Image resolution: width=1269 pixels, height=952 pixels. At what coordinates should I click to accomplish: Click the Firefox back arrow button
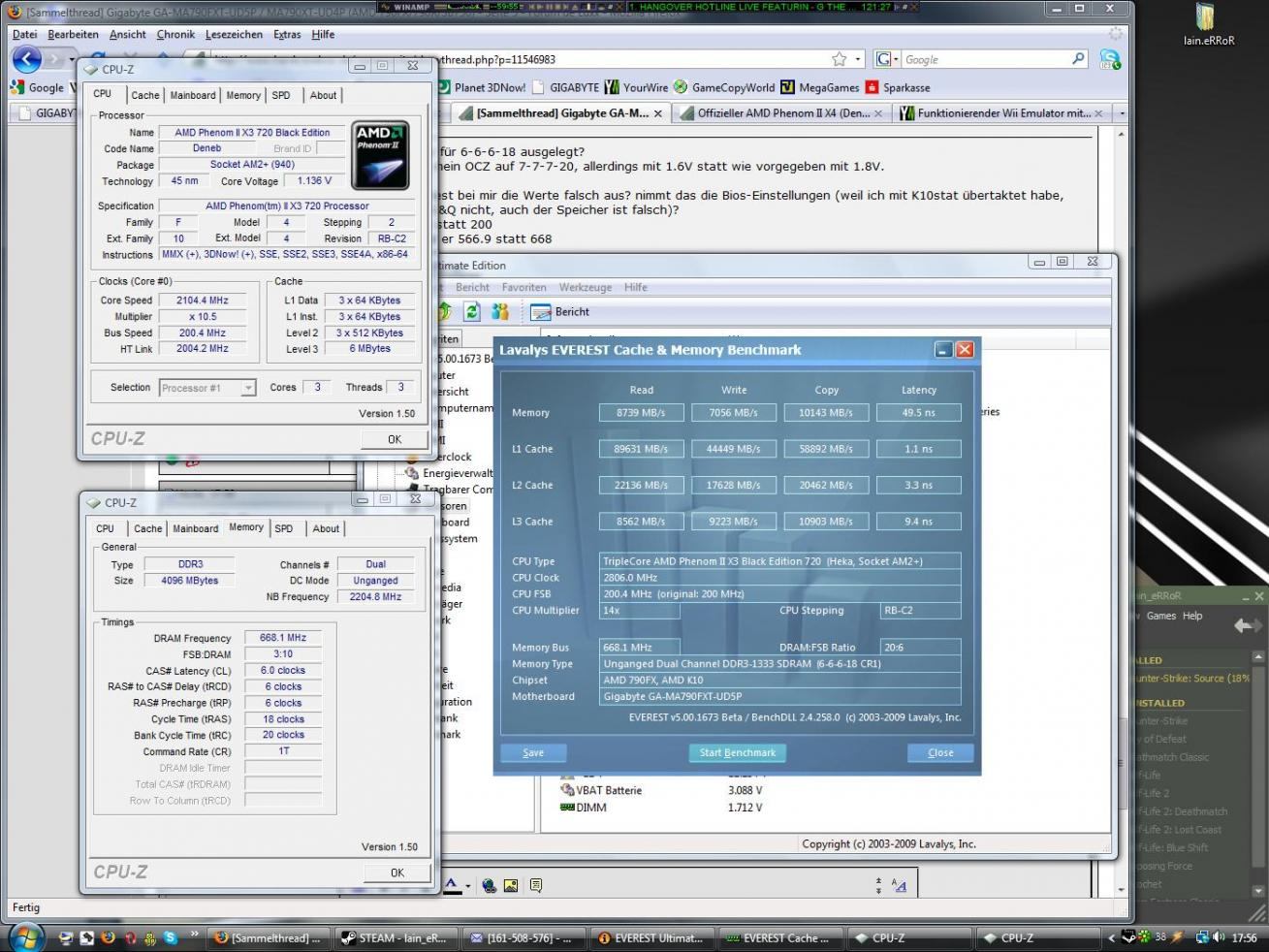pos(26,59)
